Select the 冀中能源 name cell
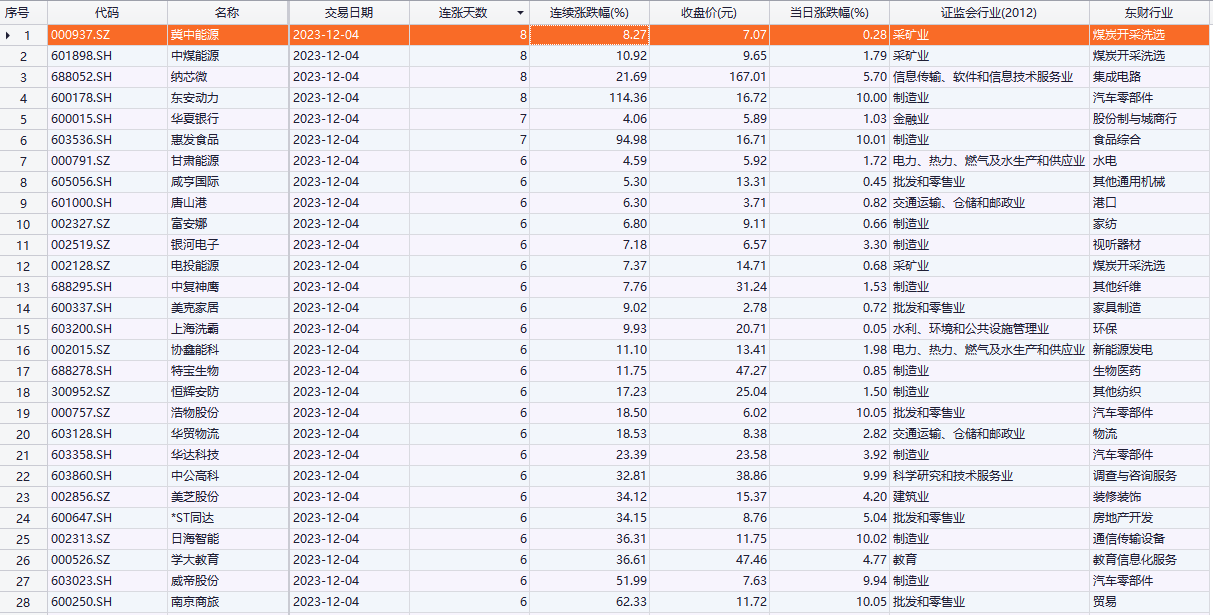 (x=195, y=35)
